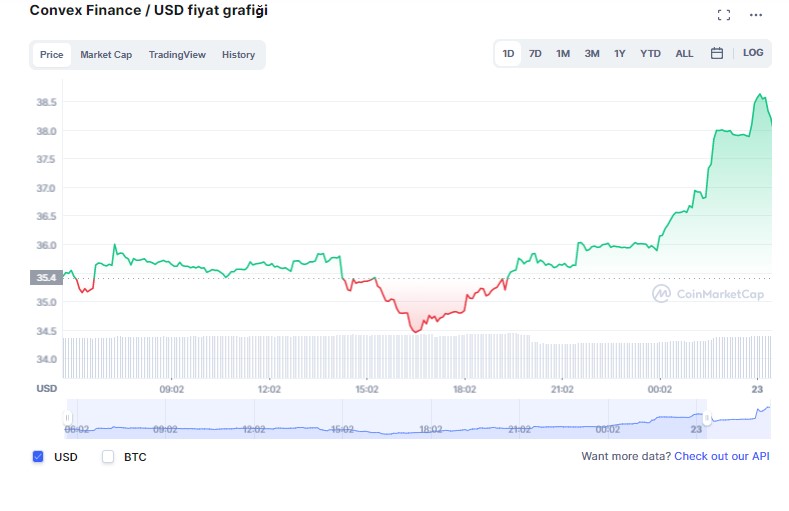The width and height of the screenshot is (789, 511).
Task: Click the 21:02 time axis label
Action: coord(562,389)
